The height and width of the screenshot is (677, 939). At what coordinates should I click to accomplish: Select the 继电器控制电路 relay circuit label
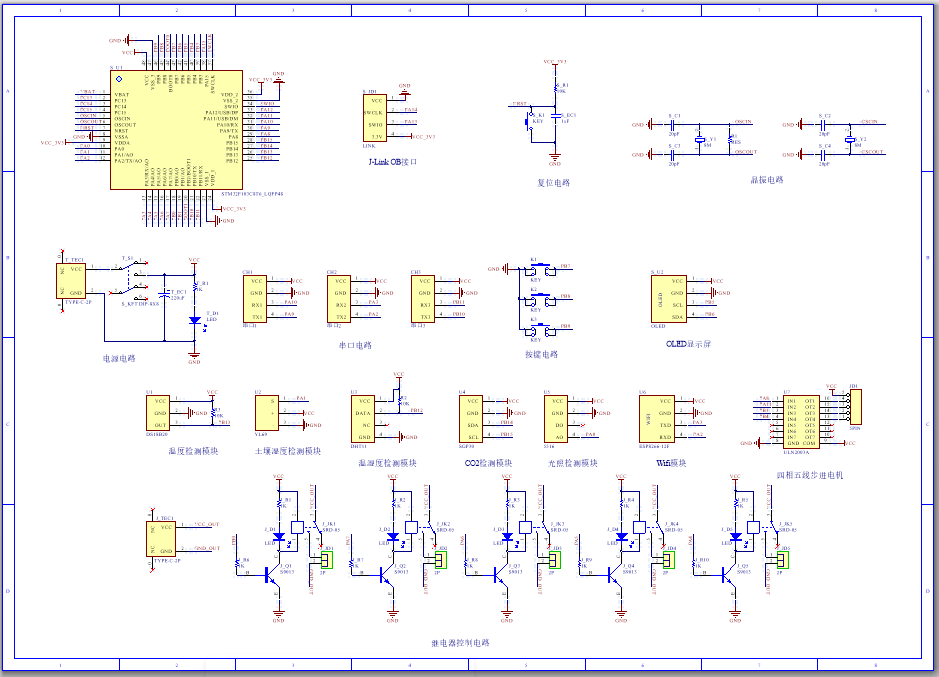click(461, 643)
